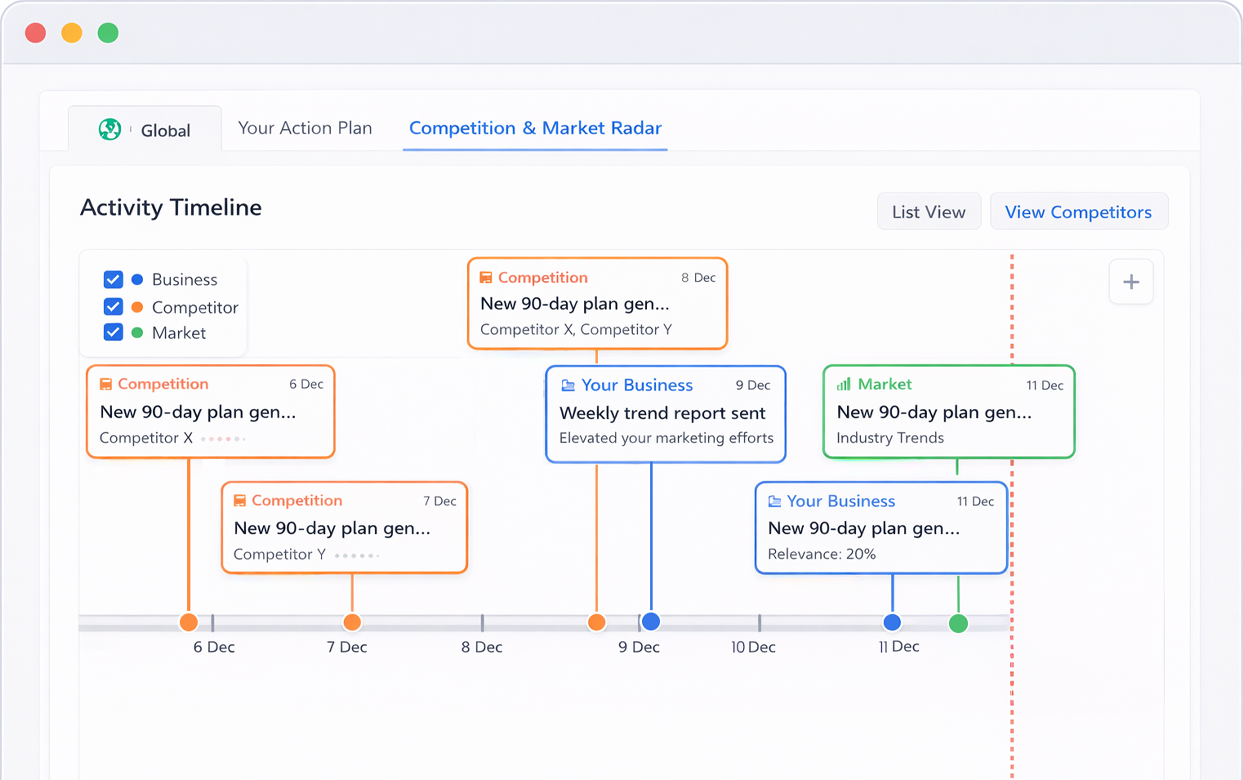Open the Relevance: 20% business card
1243x780 pixels.
[x=881, y=528]
